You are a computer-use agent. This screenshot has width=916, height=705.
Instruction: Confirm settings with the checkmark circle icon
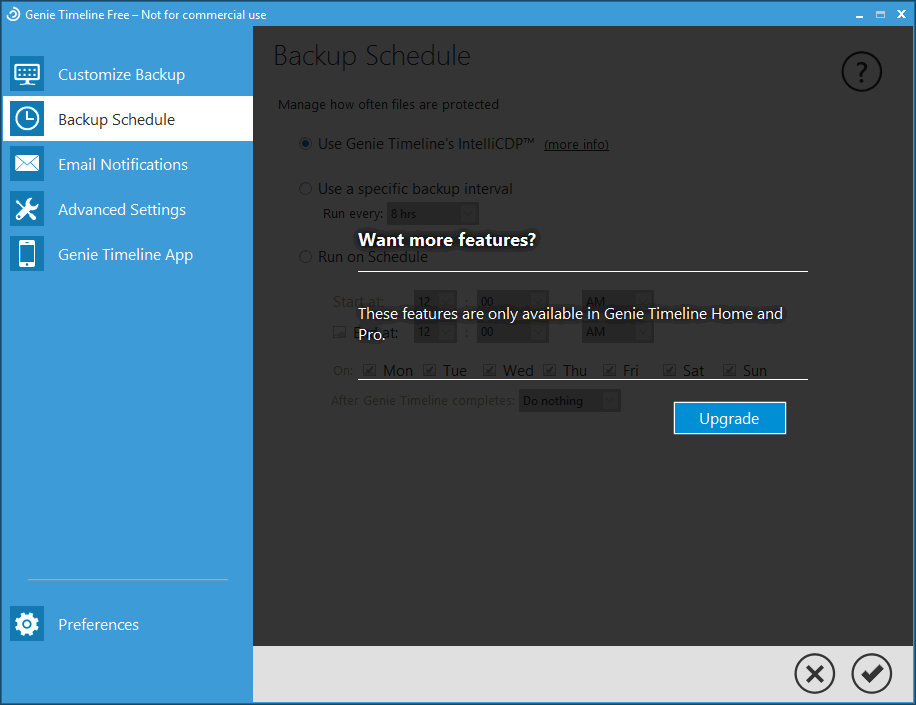872,674
